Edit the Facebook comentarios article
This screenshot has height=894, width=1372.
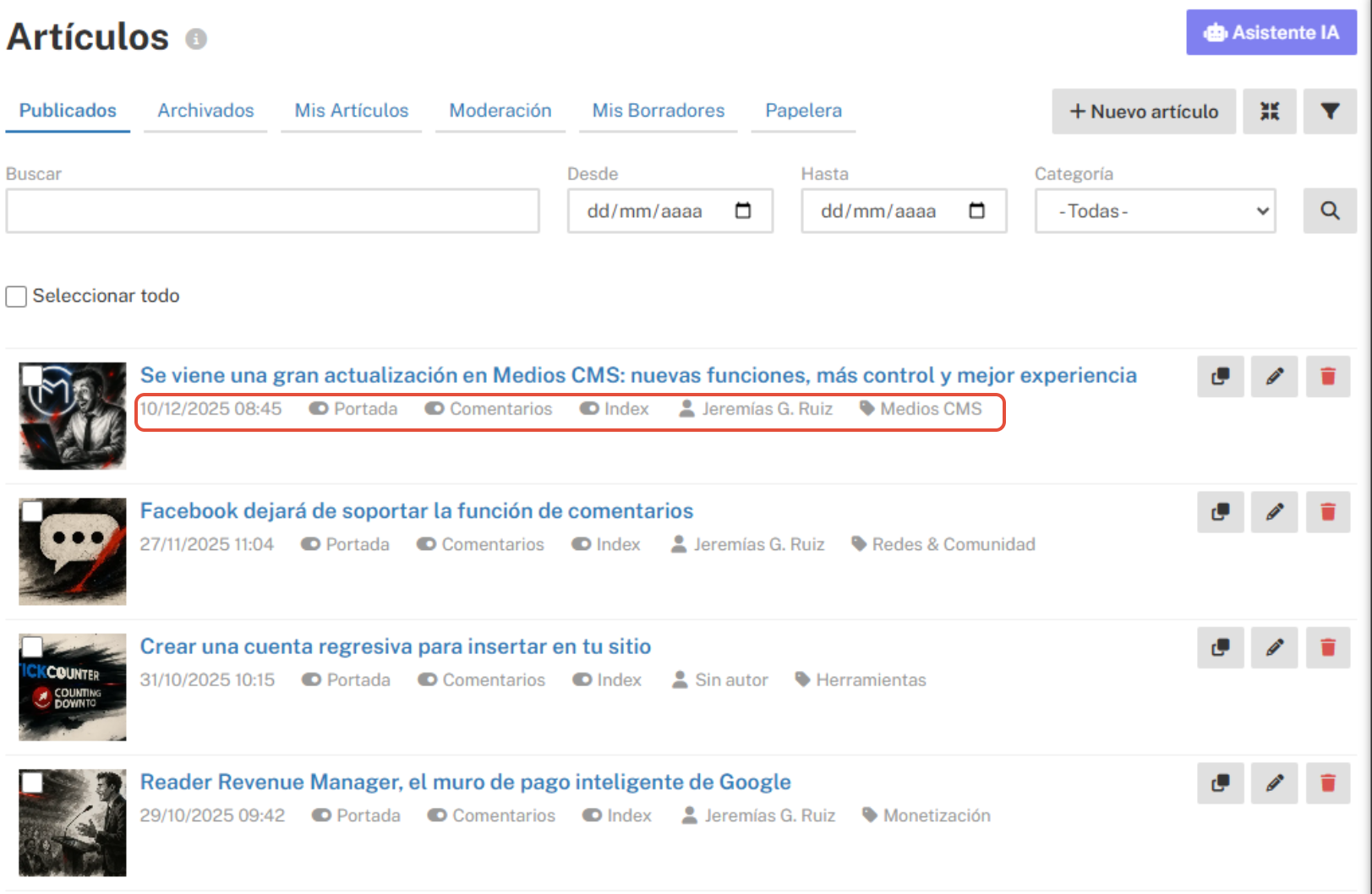tap(1275, 512)
